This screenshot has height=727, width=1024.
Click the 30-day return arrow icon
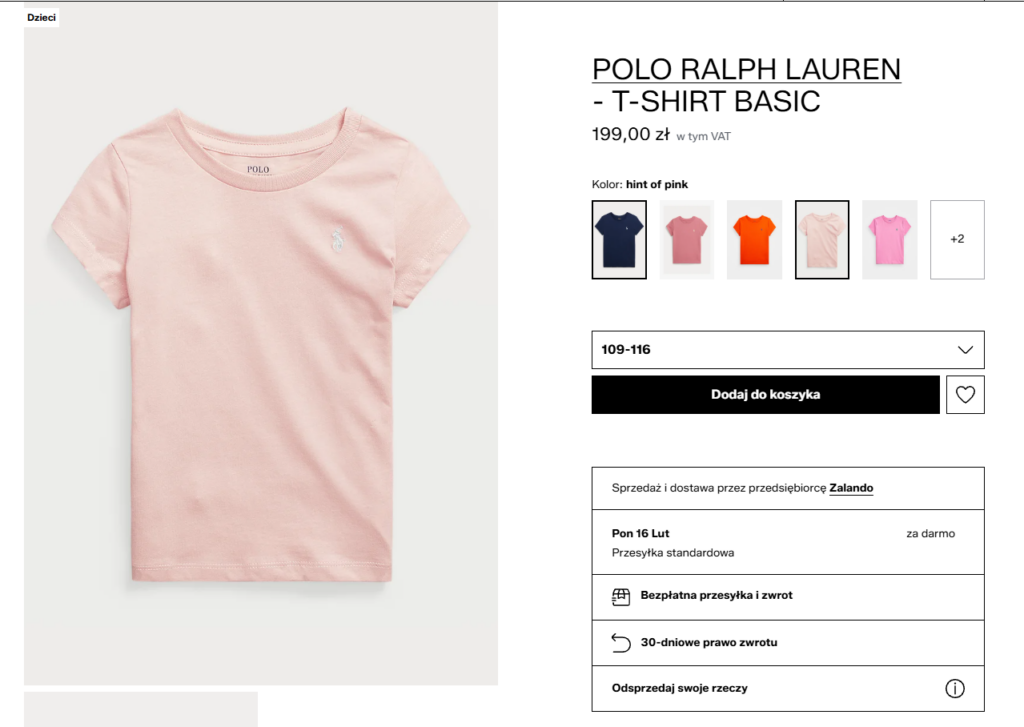pos(618,642)
